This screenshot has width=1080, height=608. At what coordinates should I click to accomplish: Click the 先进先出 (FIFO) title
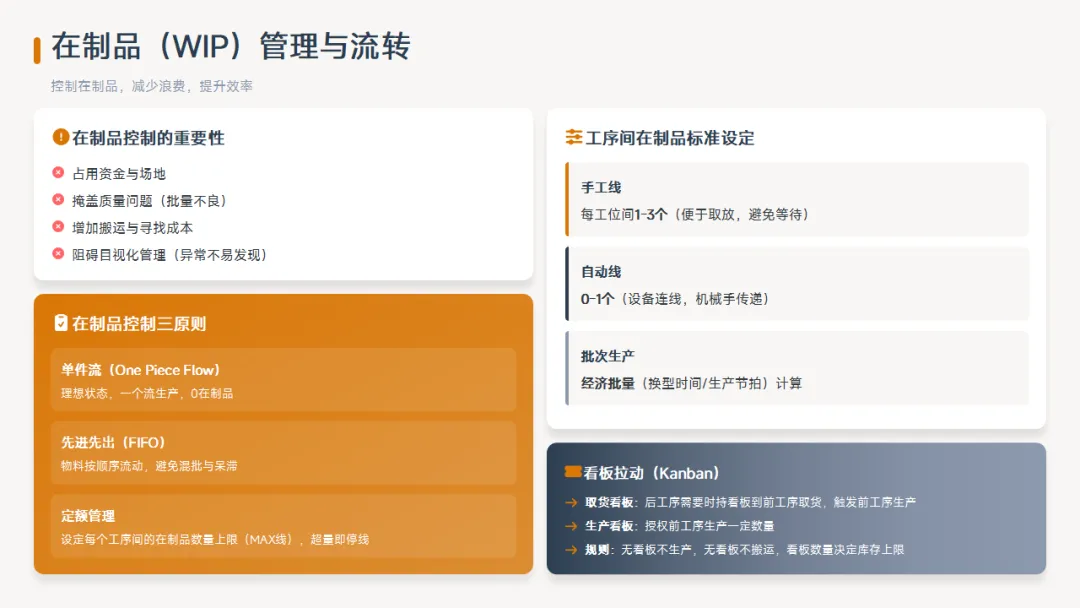[x=113, y=442]
